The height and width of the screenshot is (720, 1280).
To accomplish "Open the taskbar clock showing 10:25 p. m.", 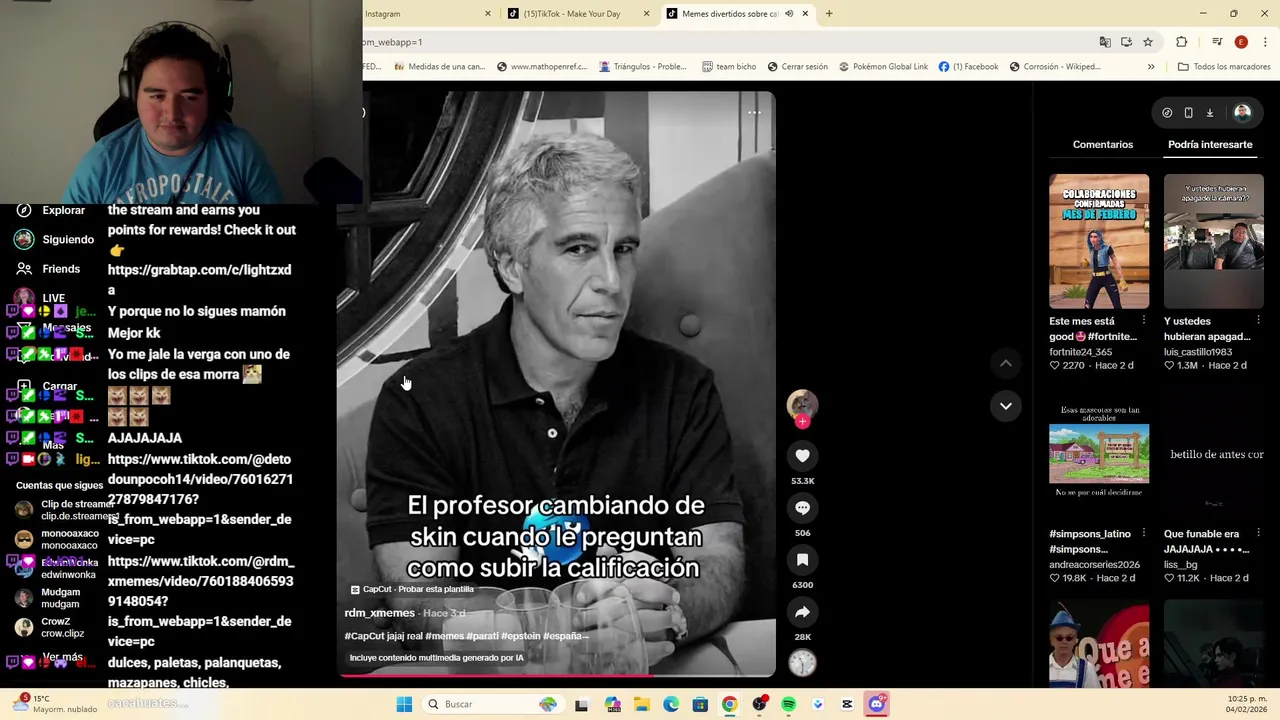I will click(1246, 704).
